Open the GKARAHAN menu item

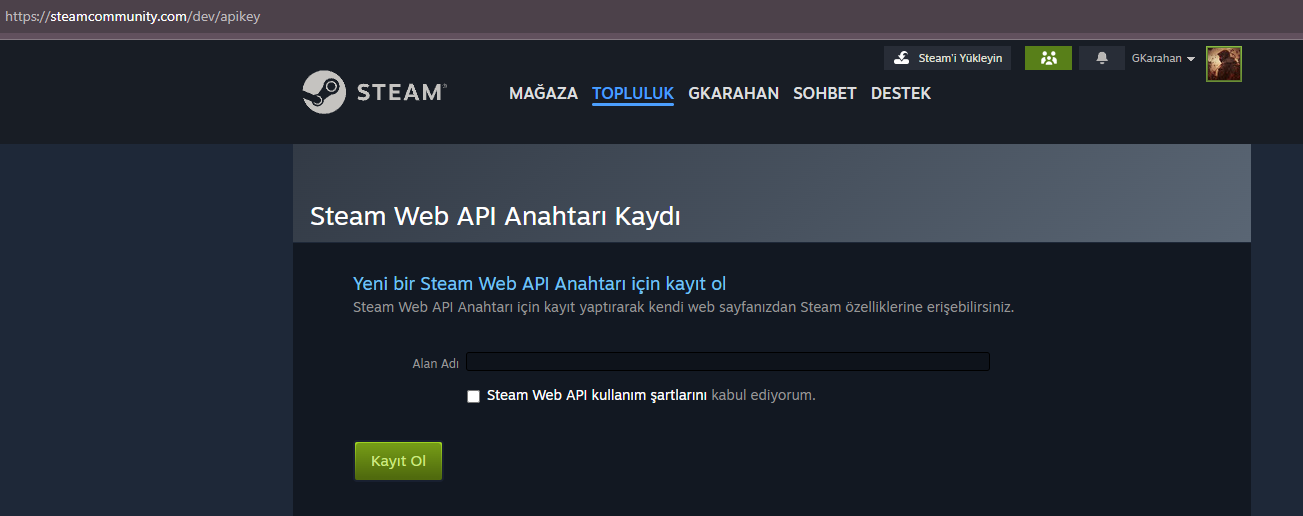click(x=734, y=93)
